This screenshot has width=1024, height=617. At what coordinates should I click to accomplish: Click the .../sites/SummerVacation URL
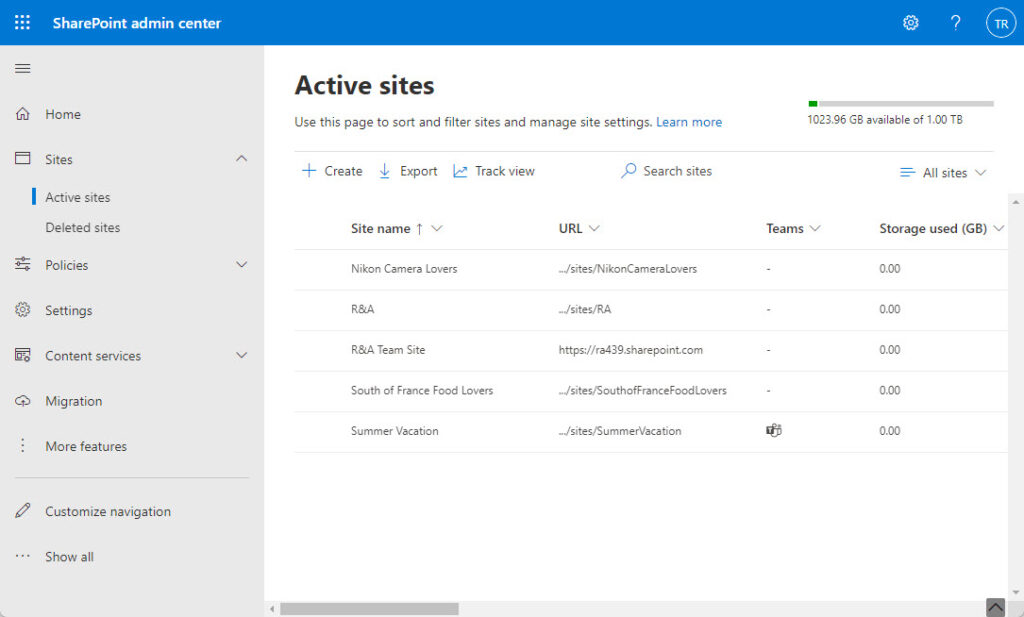coord(620,430)
